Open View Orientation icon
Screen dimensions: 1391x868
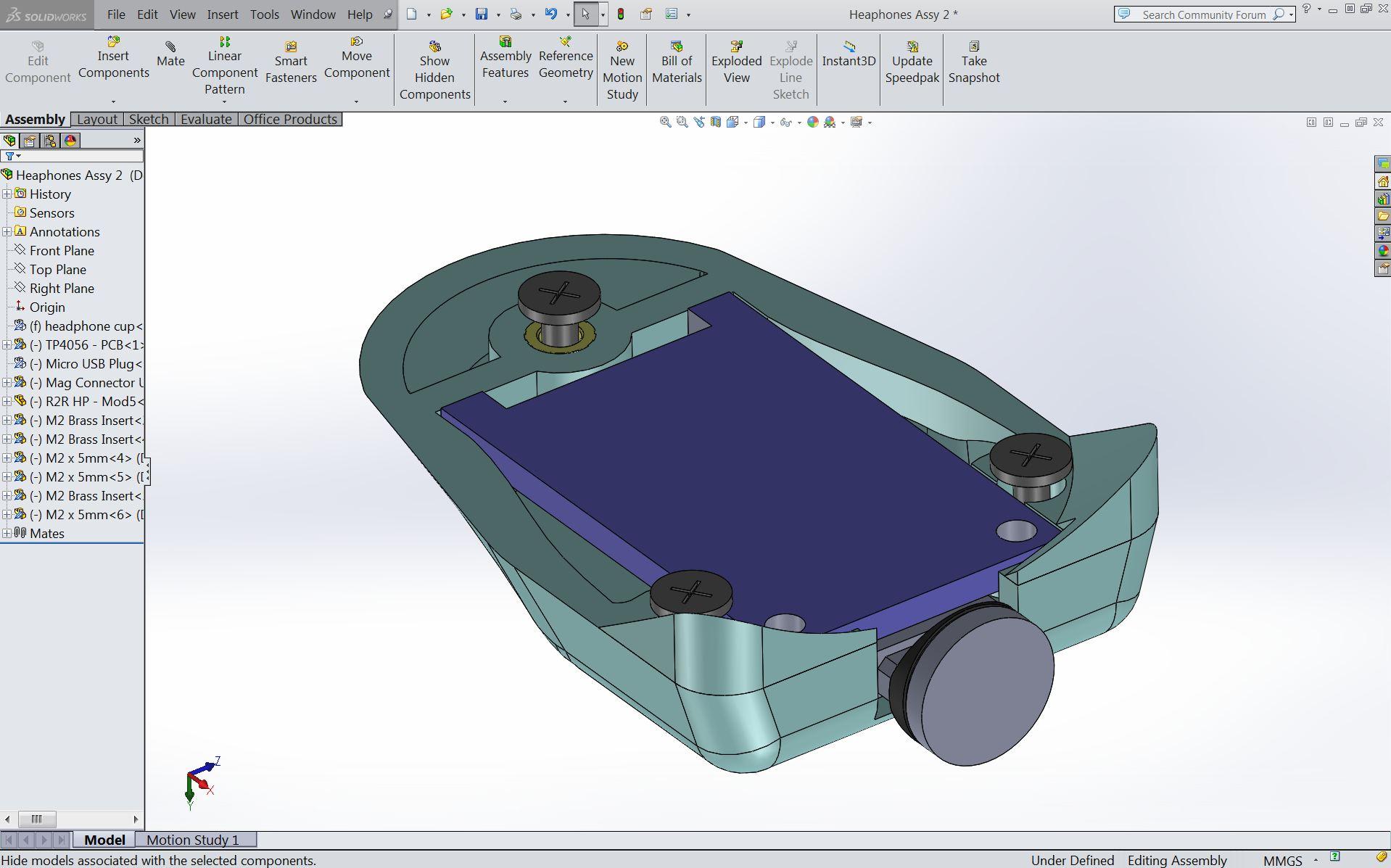tap(732, 122)
